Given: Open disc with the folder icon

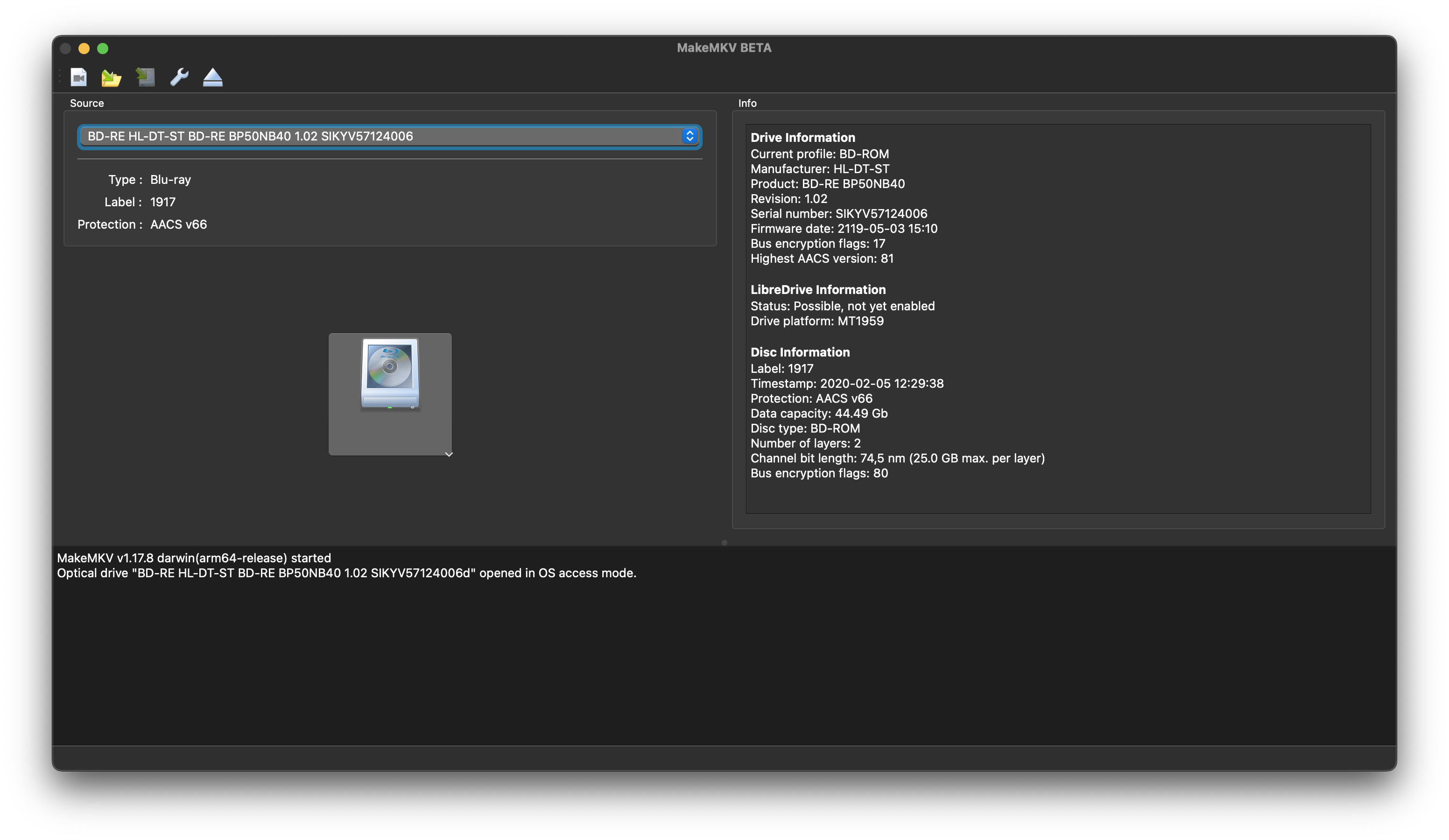Looking at the screenshot, I should click(112, 77).
